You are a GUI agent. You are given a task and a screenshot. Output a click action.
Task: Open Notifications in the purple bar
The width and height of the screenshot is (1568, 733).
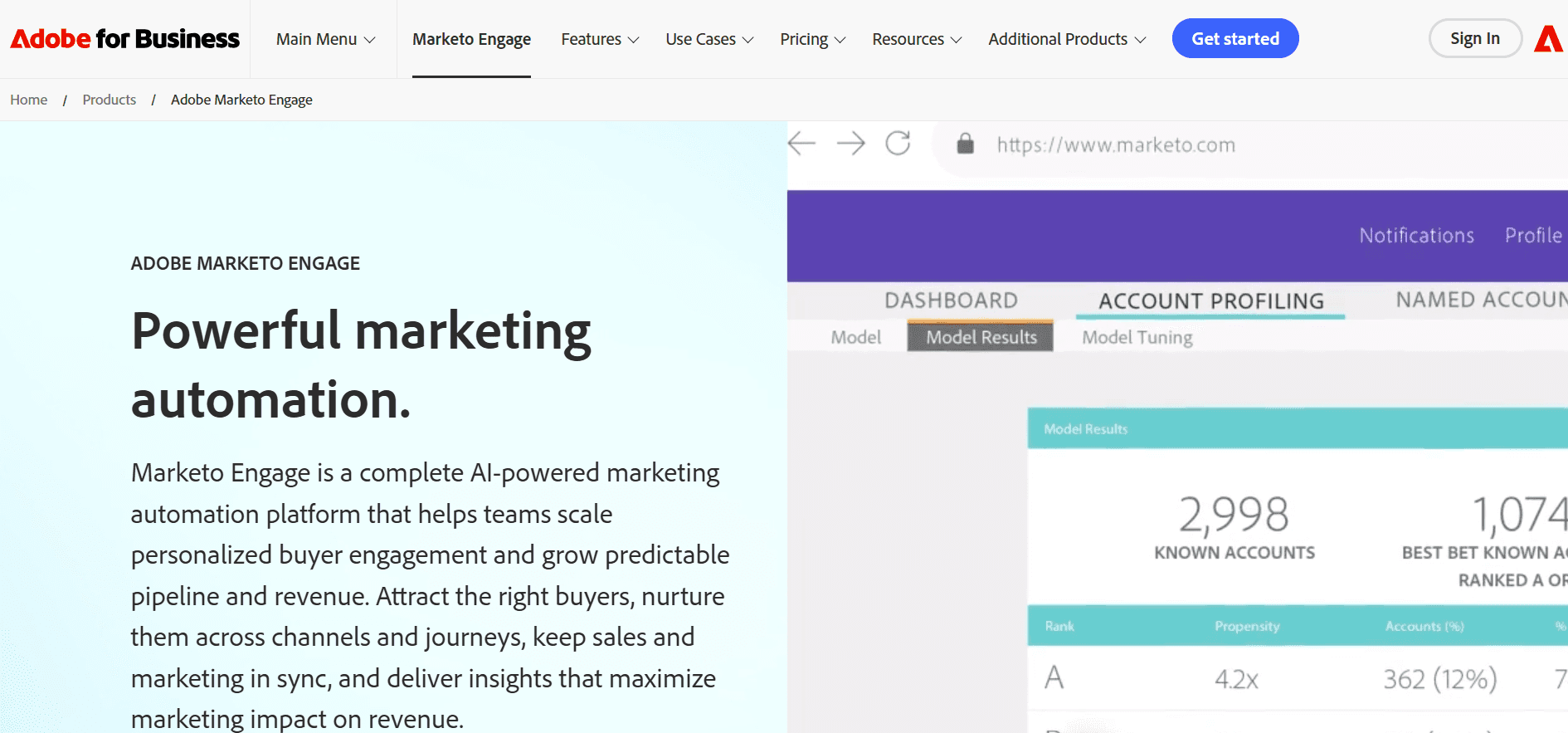[1416, 236]
